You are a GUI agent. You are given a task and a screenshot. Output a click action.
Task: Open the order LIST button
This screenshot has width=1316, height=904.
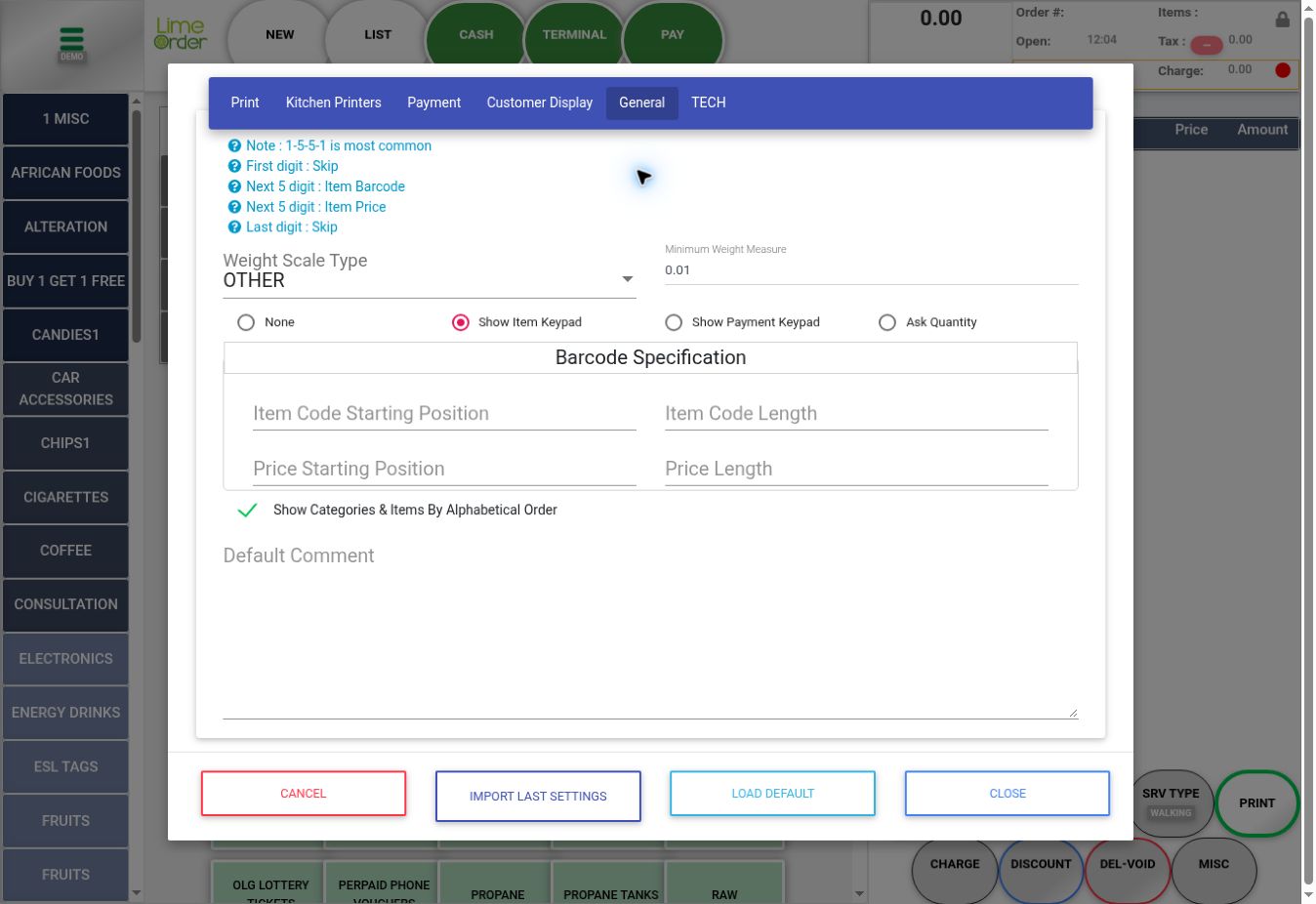click(378, 35)
